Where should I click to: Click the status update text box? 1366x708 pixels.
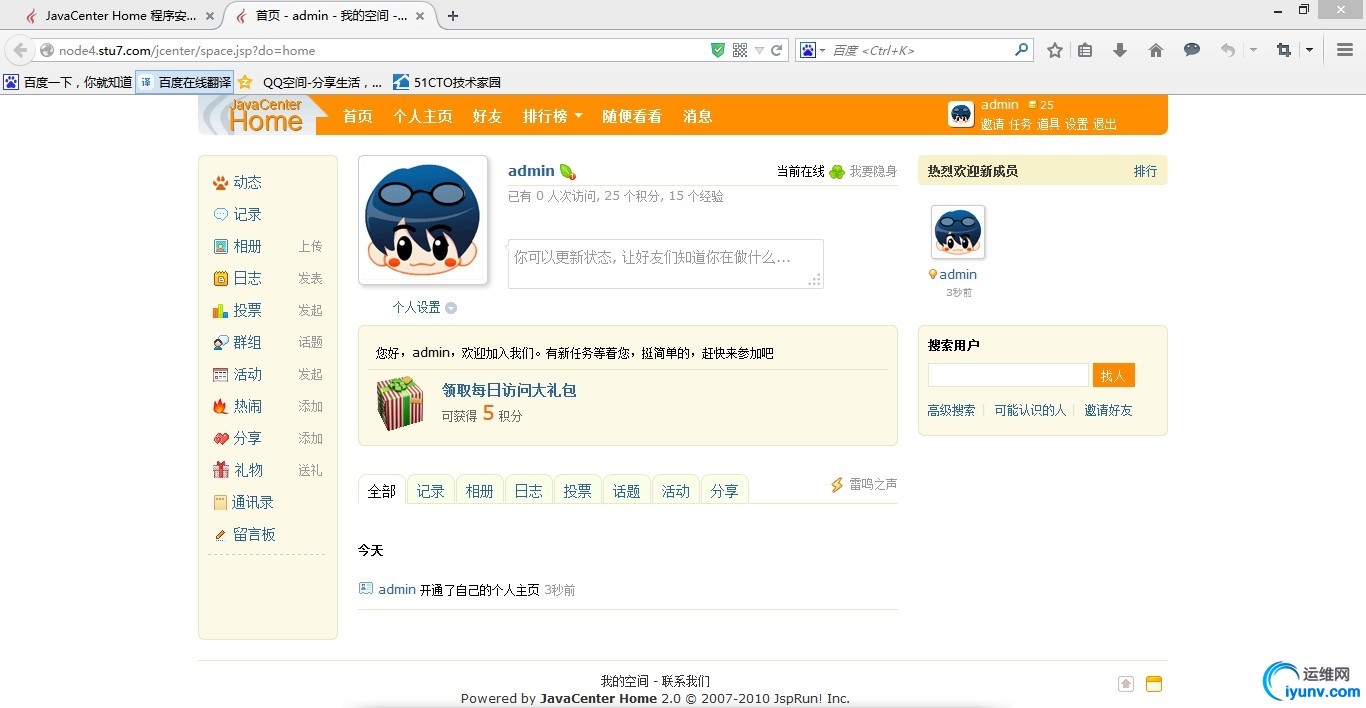pos(665,264)
